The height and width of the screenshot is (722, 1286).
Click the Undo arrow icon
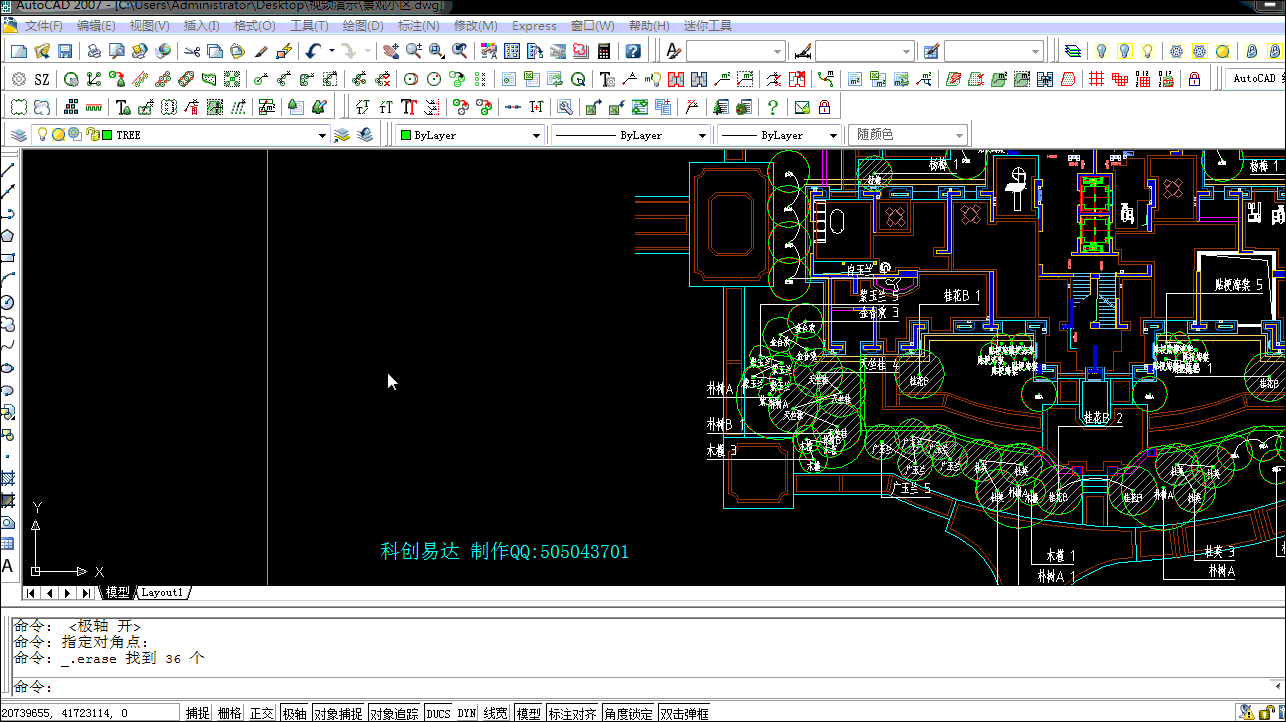(x=313, y=51)
